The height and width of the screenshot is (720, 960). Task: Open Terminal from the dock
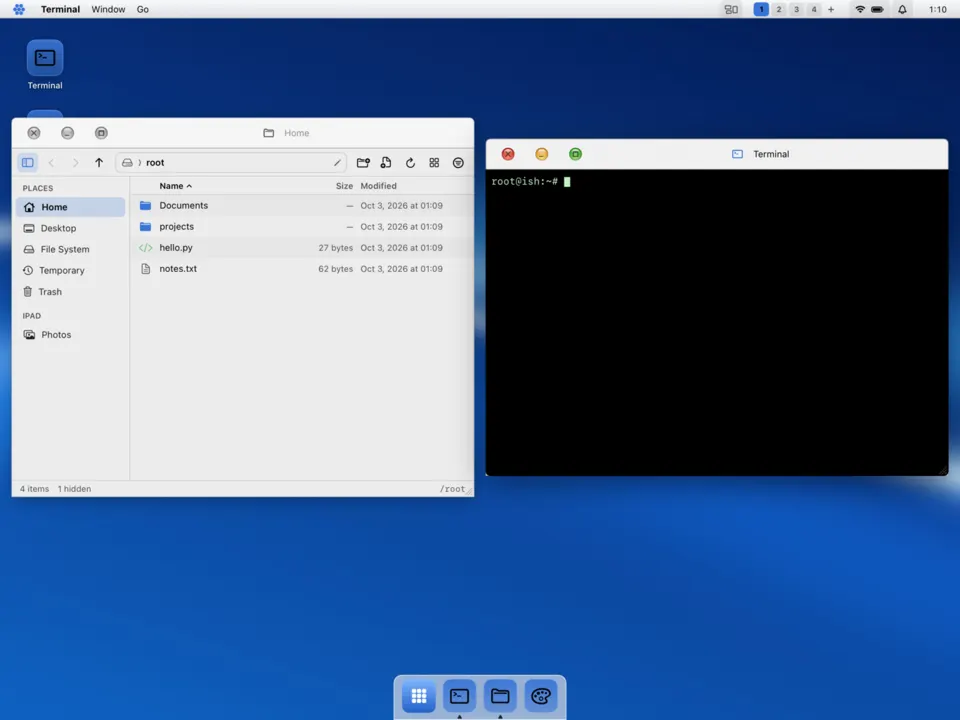point(459,696)
